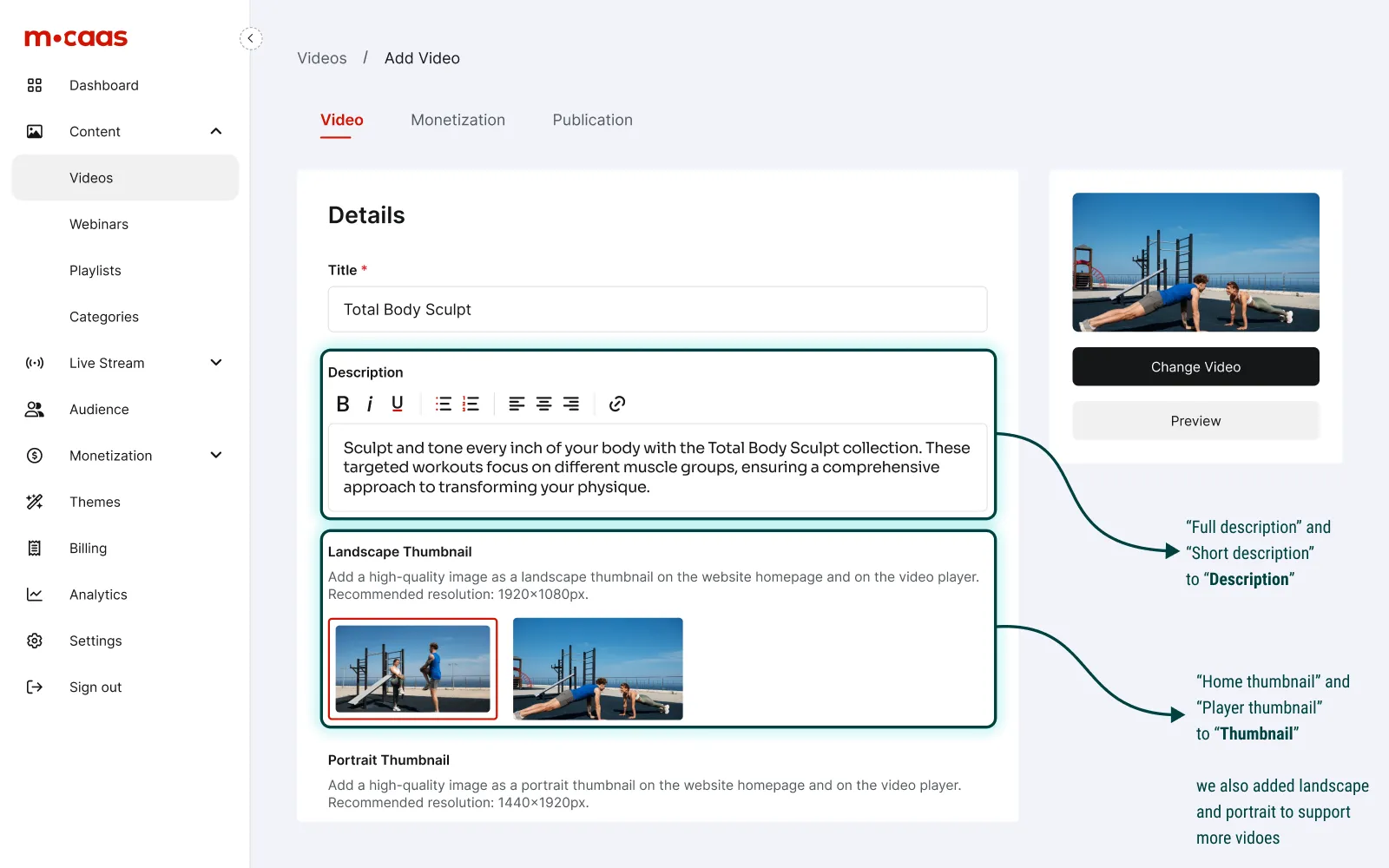Open the video Preview
Image resolution: width=1389 pixels, height=868 pixels.
click(x=1195, y=420)
